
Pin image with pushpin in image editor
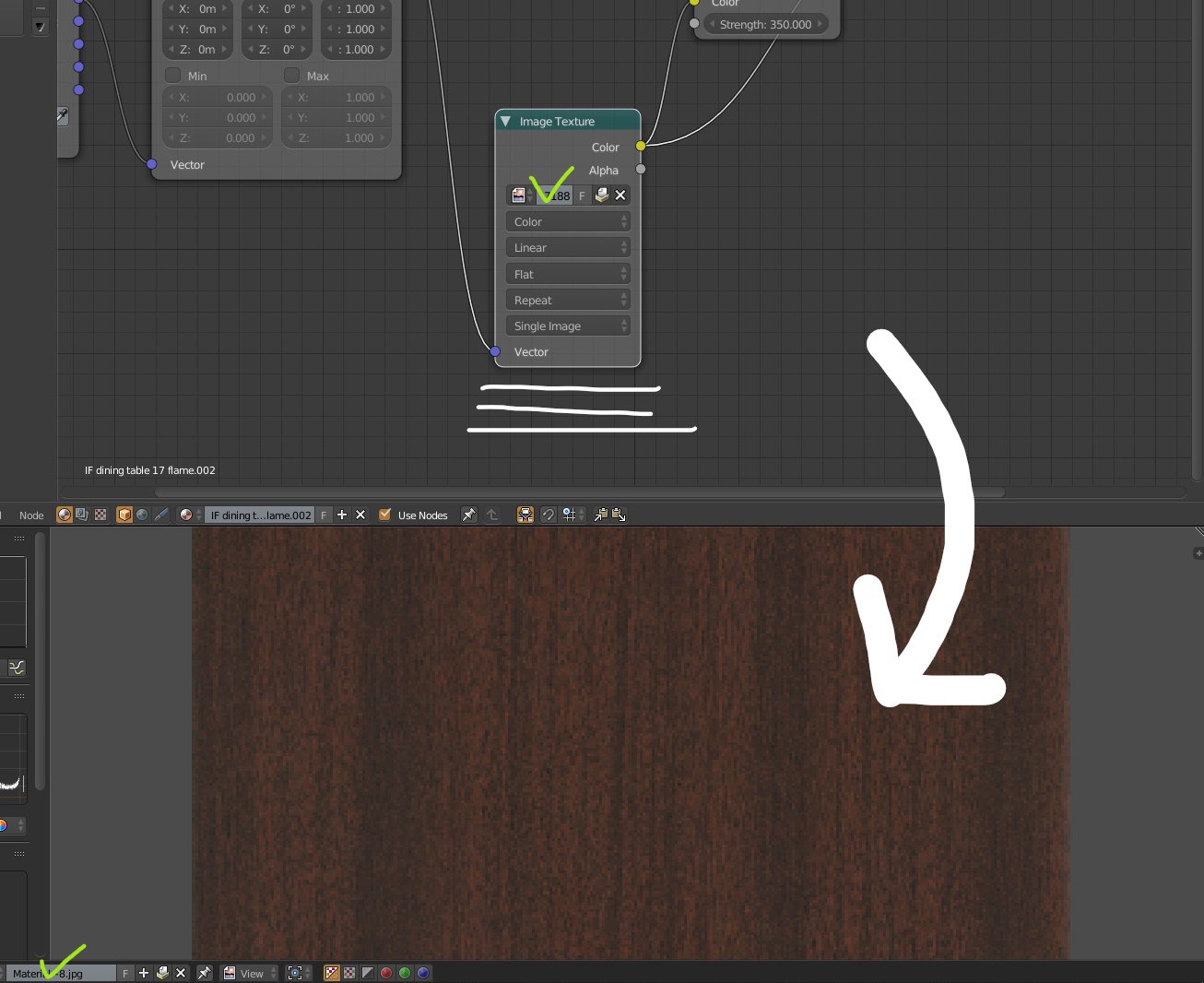point(205,973)
